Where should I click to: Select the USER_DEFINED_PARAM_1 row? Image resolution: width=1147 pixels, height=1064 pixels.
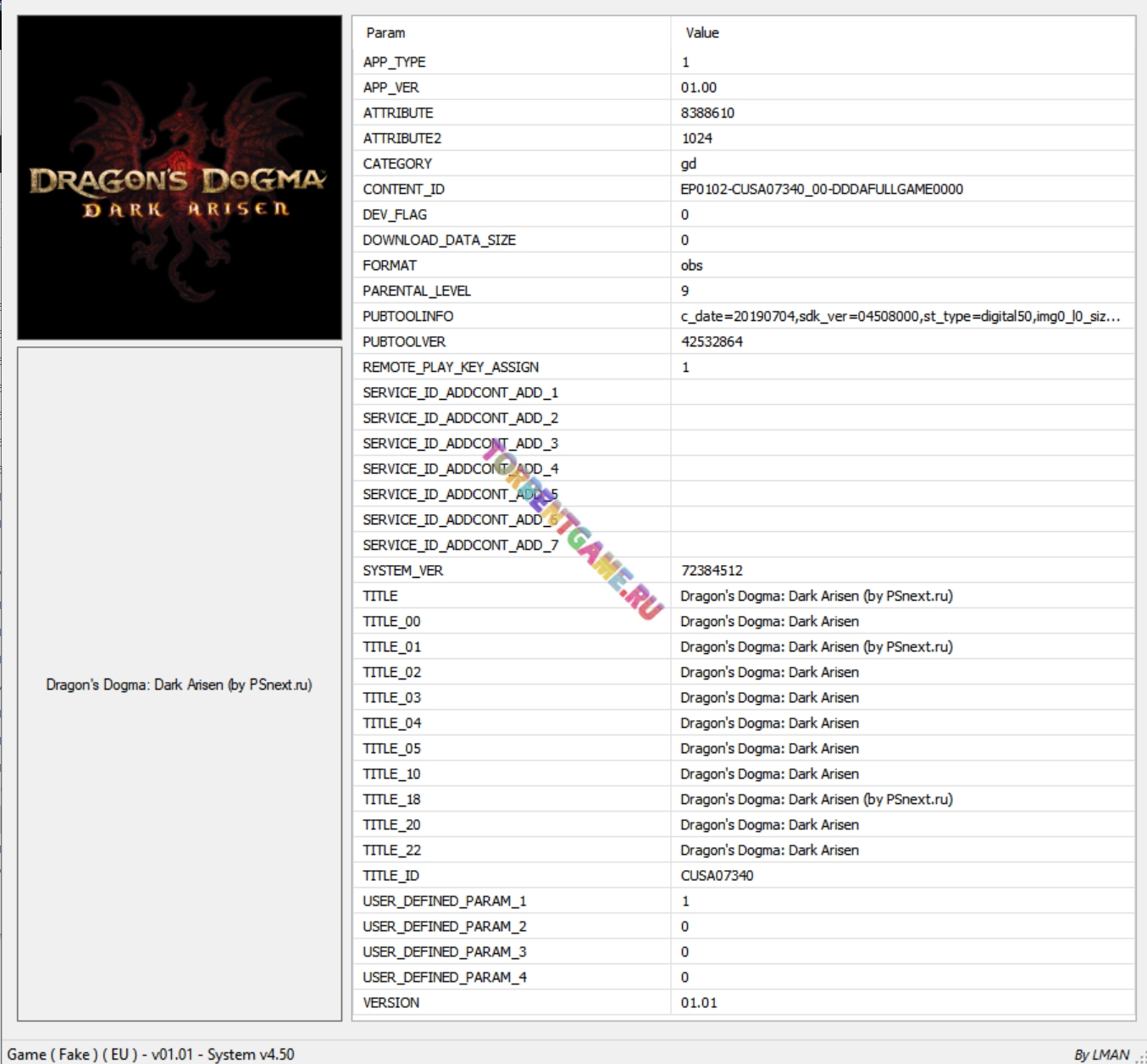(x=445, y=901)
